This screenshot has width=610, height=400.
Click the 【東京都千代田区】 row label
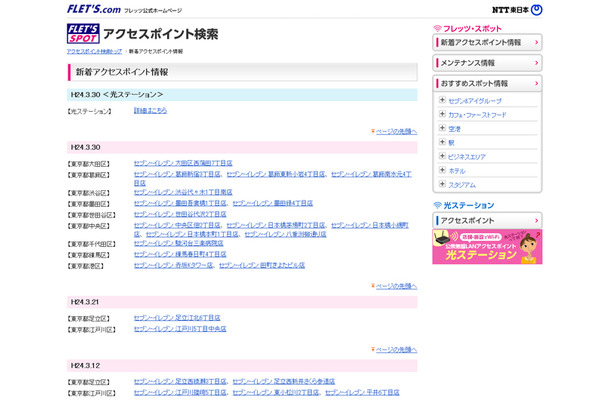coord(91,244)
